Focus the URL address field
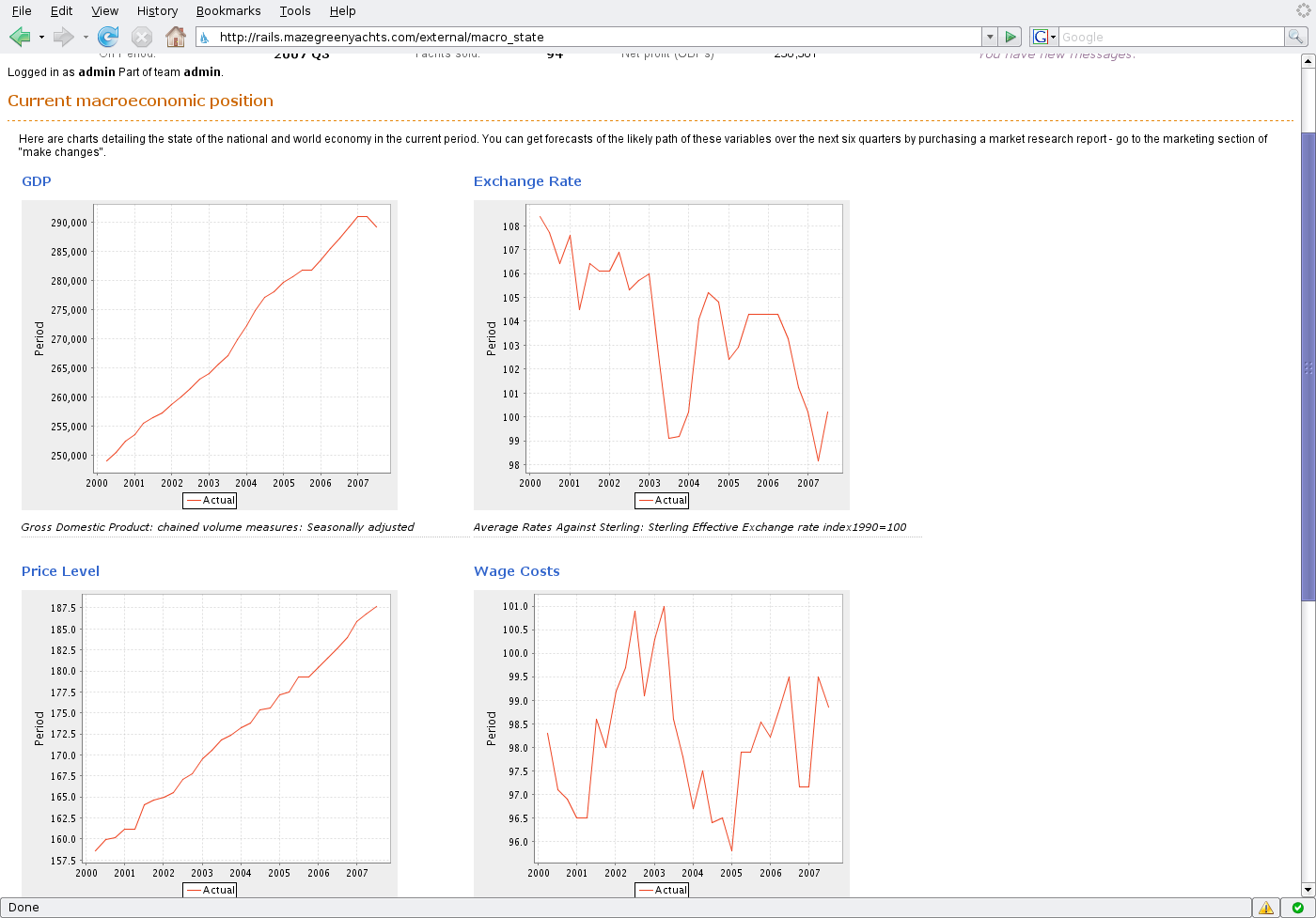 tap(598, 38)
